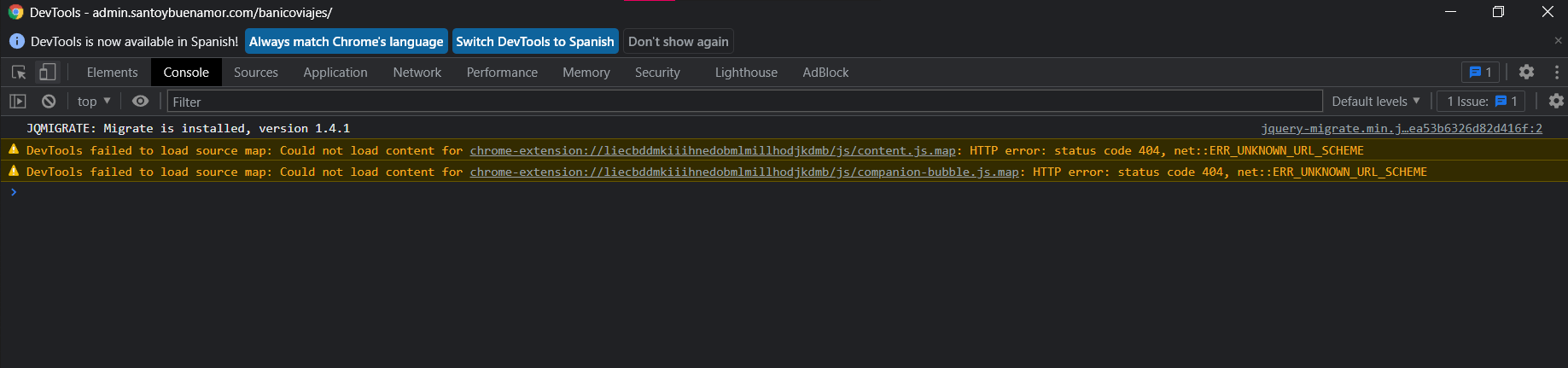Viewport: 1568px width, 368px height.
Task: Open the 1 Issue indicator
Action: [1481, 101]
